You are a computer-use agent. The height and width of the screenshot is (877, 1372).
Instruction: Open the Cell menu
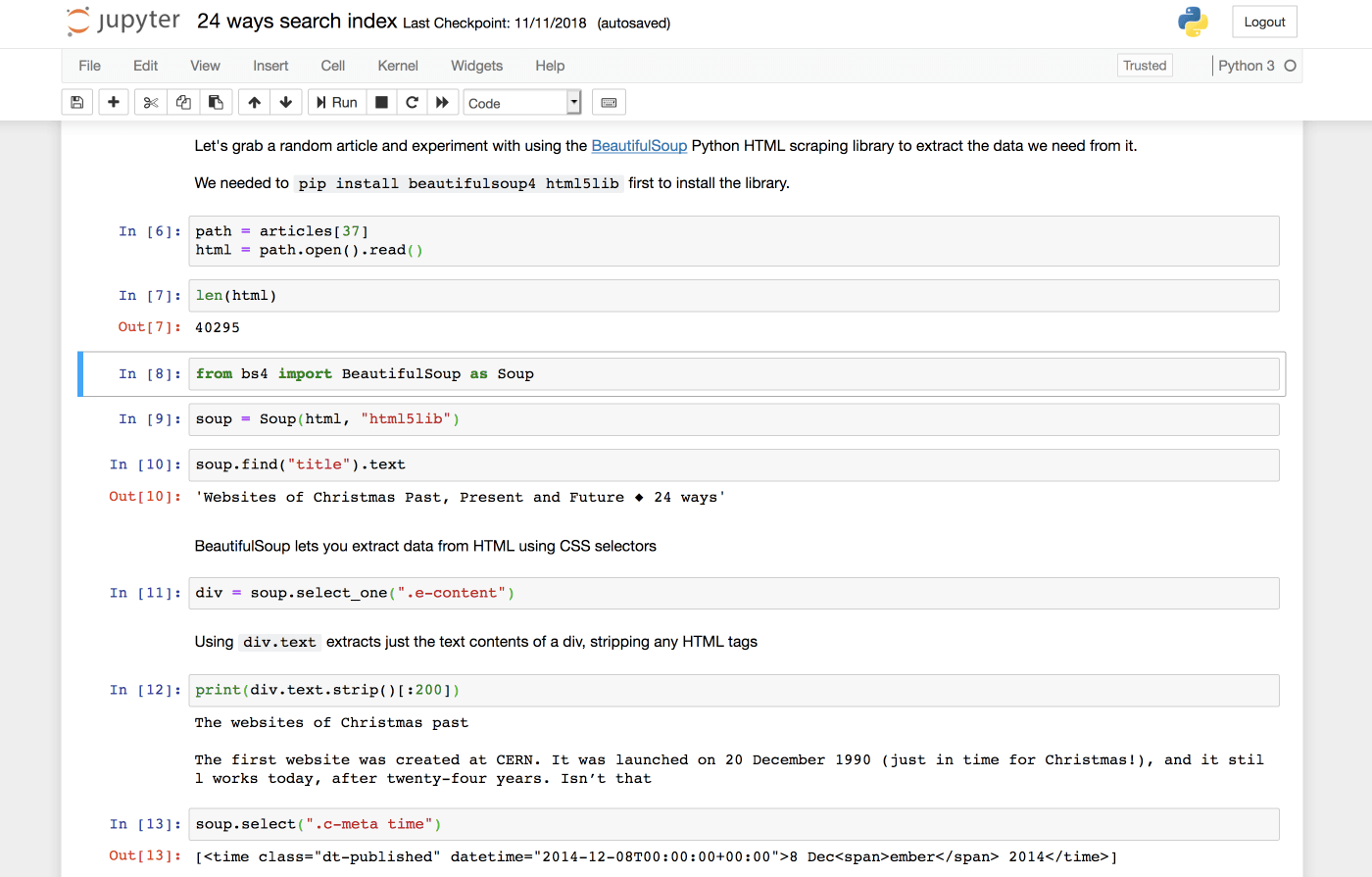(333, 66)
